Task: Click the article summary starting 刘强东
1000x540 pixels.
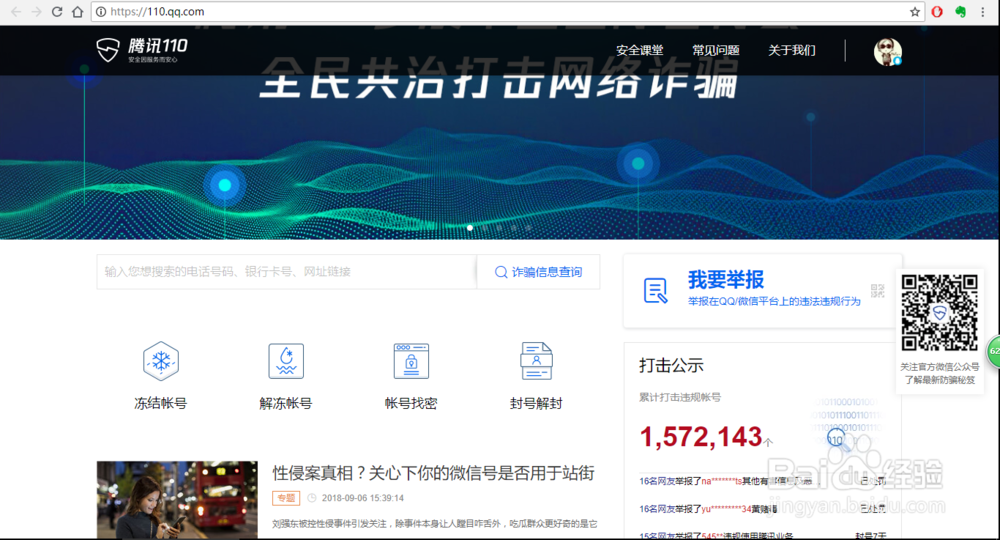Action: (x=435, y=523)
